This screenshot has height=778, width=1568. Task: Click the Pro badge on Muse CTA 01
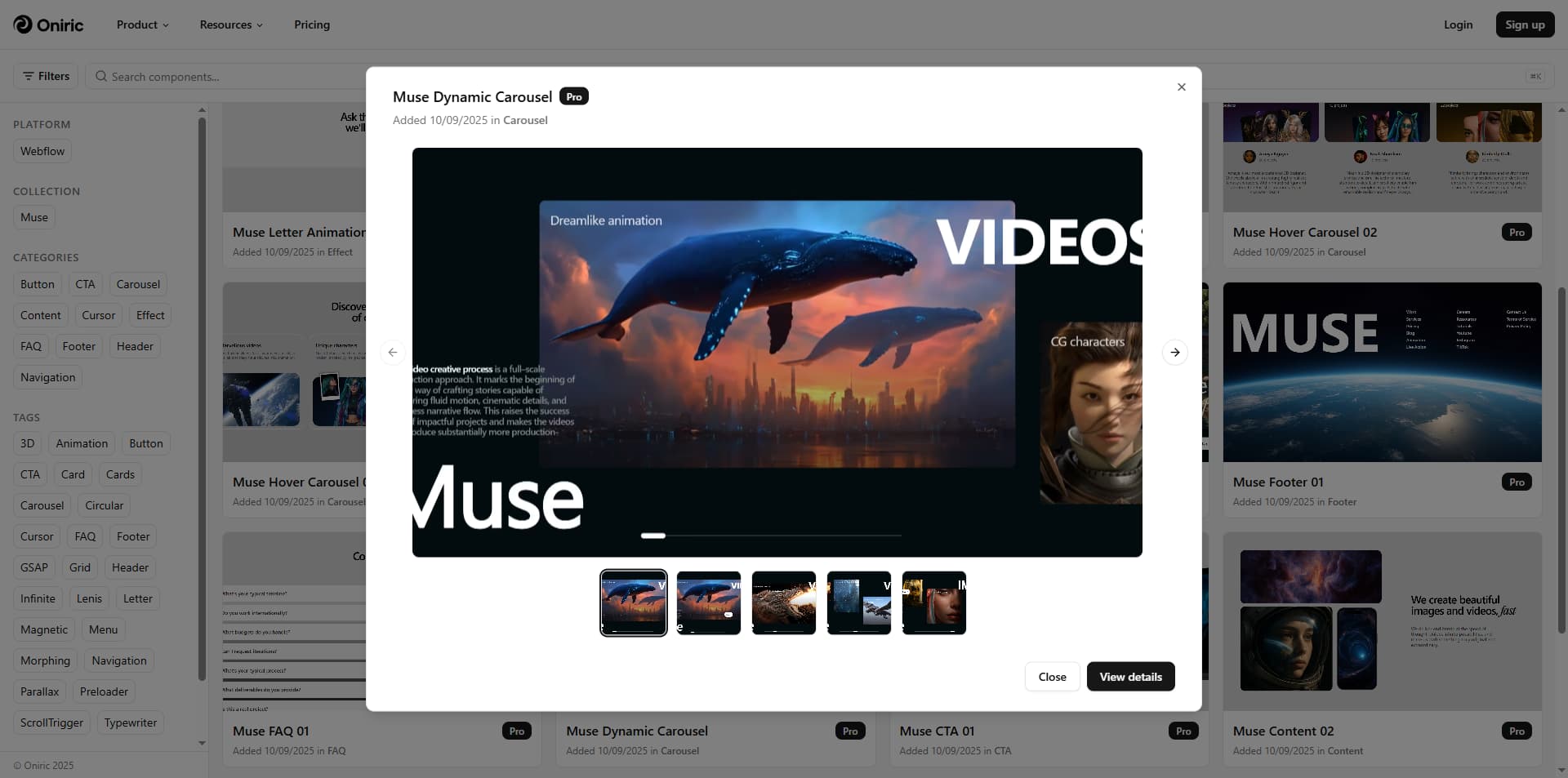coord(1183,731)
